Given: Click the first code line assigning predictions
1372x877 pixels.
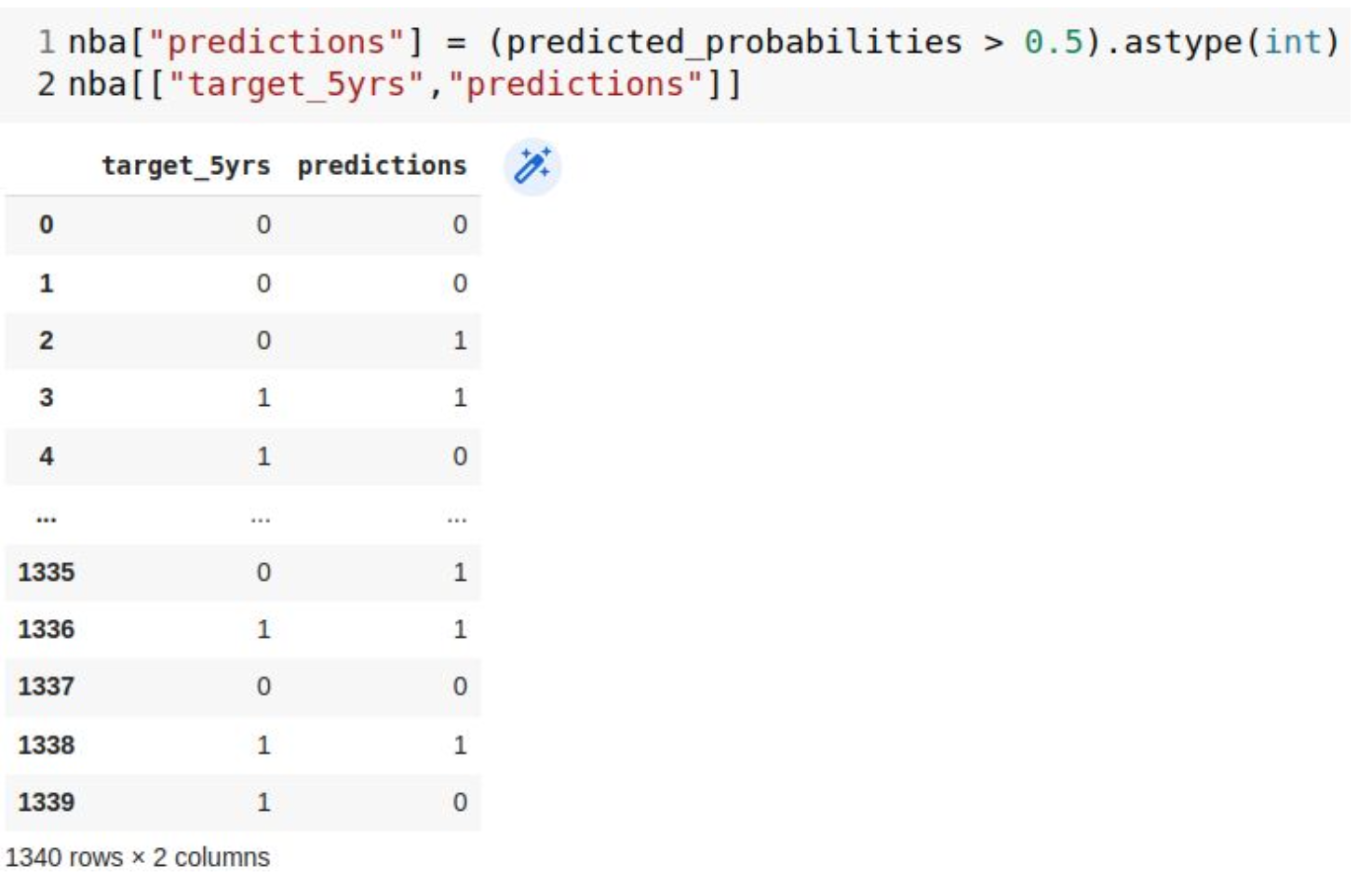Looking at the screenshot, I should coord(703,42).
